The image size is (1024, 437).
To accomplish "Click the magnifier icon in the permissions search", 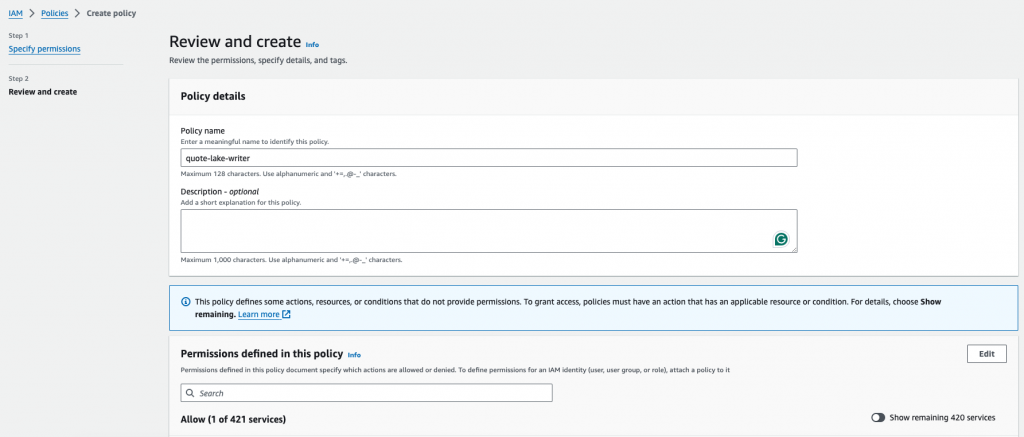I will 190,393.
